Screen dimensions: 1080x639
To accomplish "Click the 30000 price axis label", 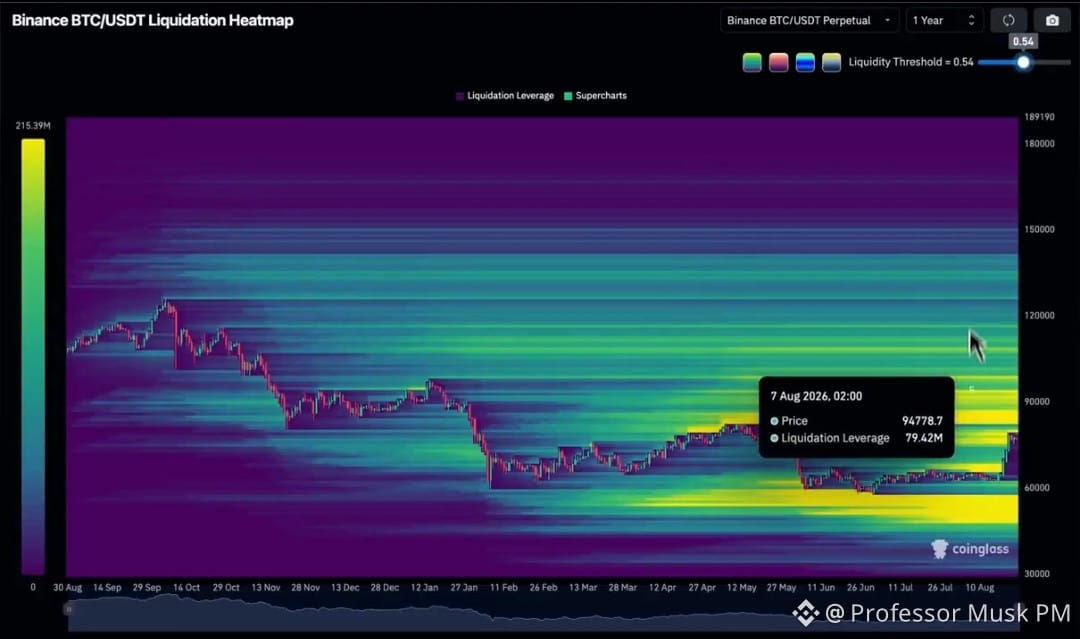I will (1037, 574).
